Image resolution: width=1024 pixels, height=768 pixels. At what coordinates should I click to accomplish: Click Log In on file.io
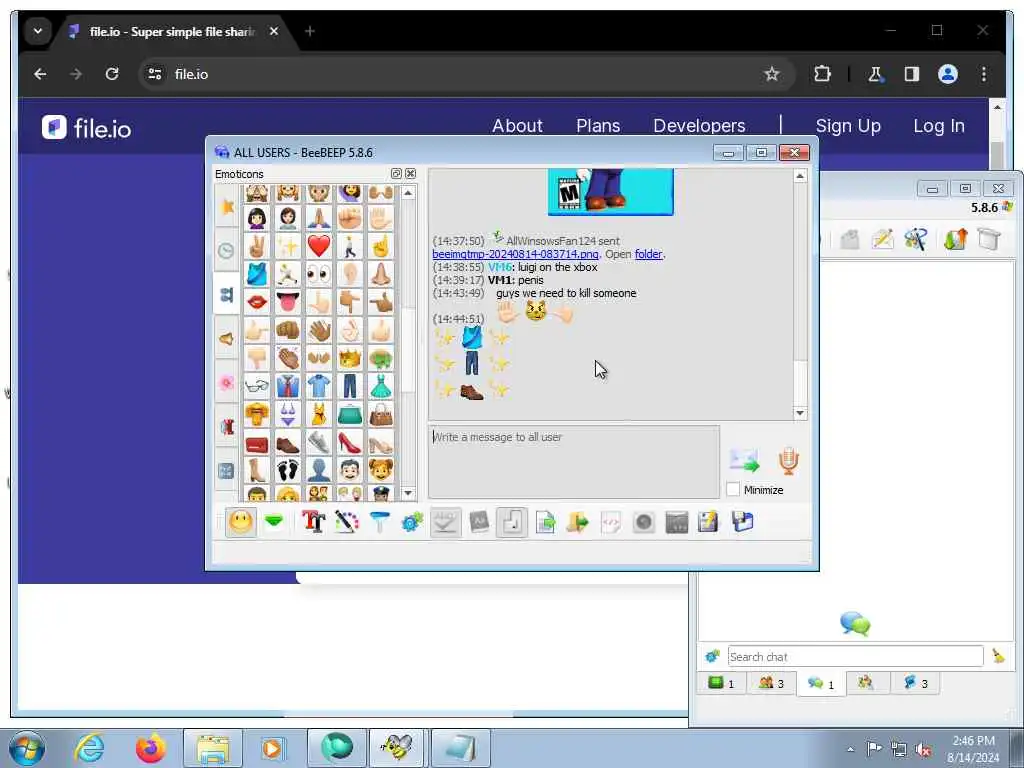click(938, 125)
